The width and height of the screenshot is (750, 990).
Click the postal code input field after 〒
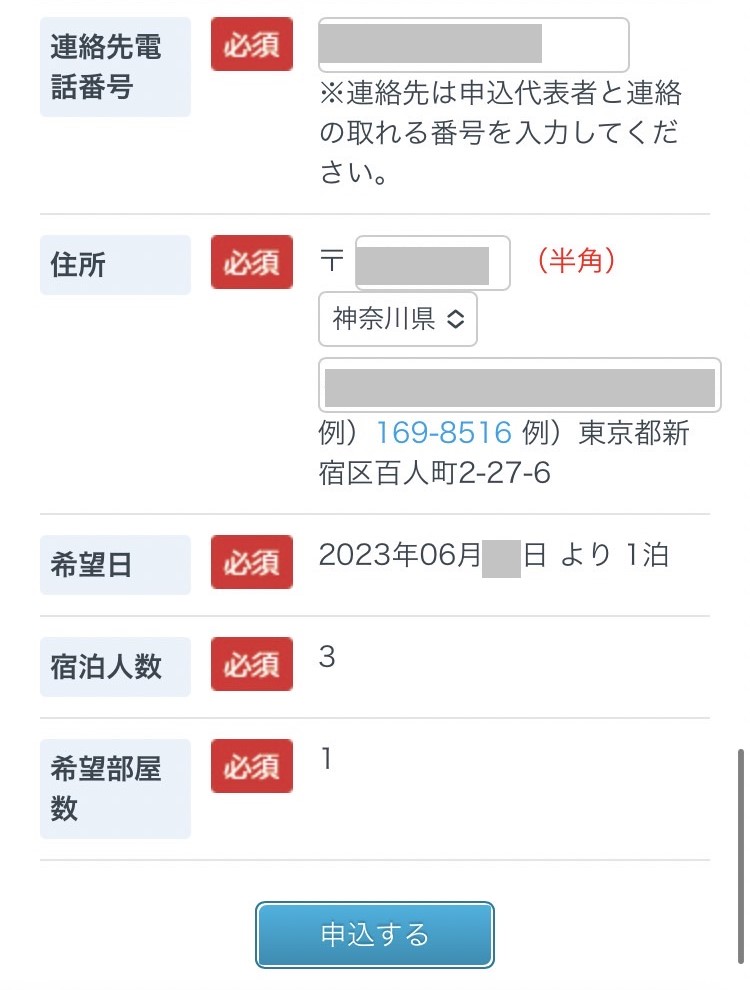click(432, 263)
